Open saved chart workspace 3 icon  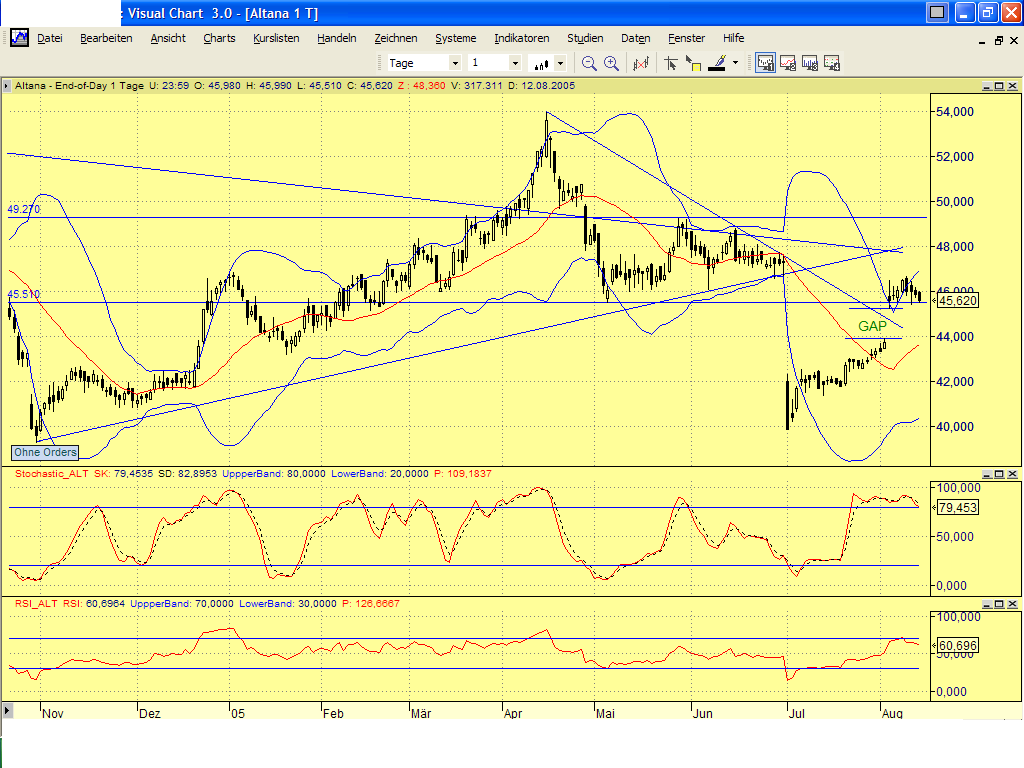pos(811,62)
